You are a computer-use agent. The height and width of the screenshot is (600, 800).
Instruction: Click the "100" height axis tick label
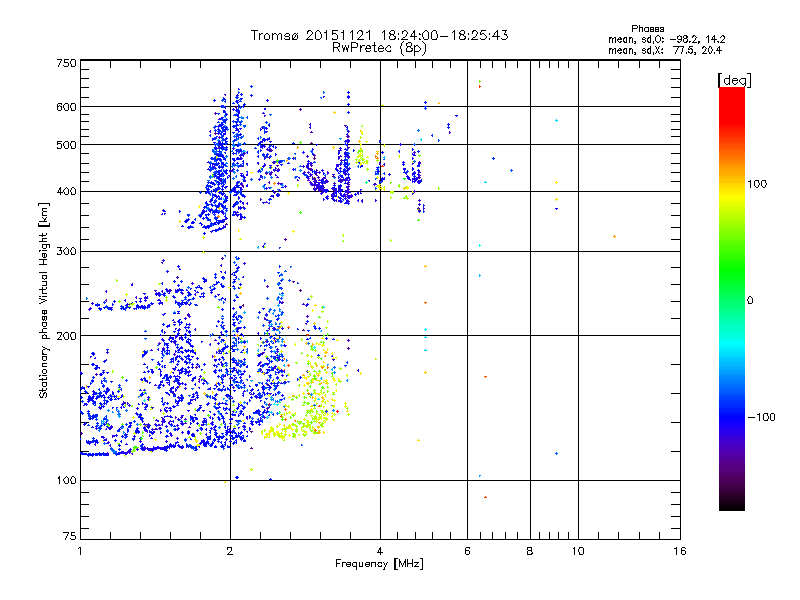point(66,481)
